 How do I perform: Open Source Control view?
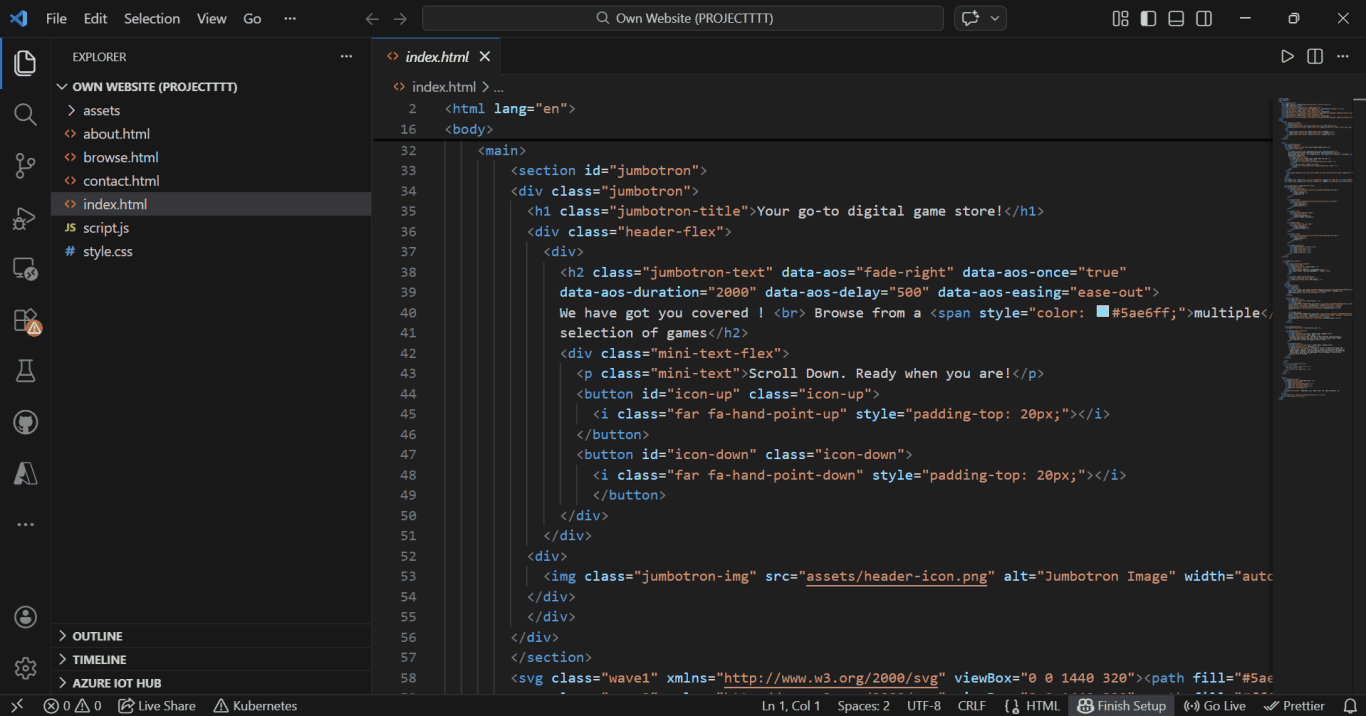click(x=25, y=166)
